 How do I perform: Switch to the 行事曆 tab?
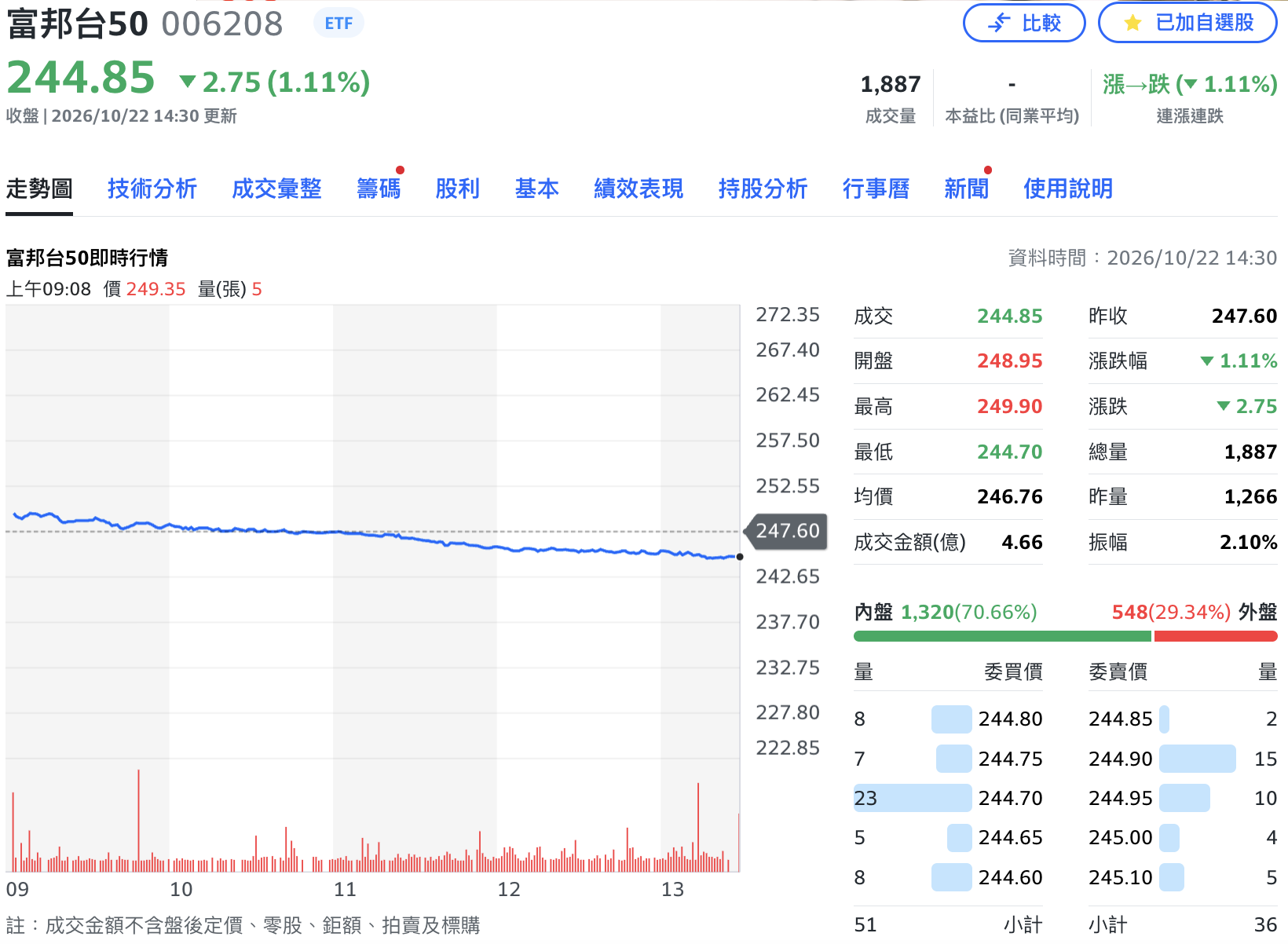coord(876,188)
